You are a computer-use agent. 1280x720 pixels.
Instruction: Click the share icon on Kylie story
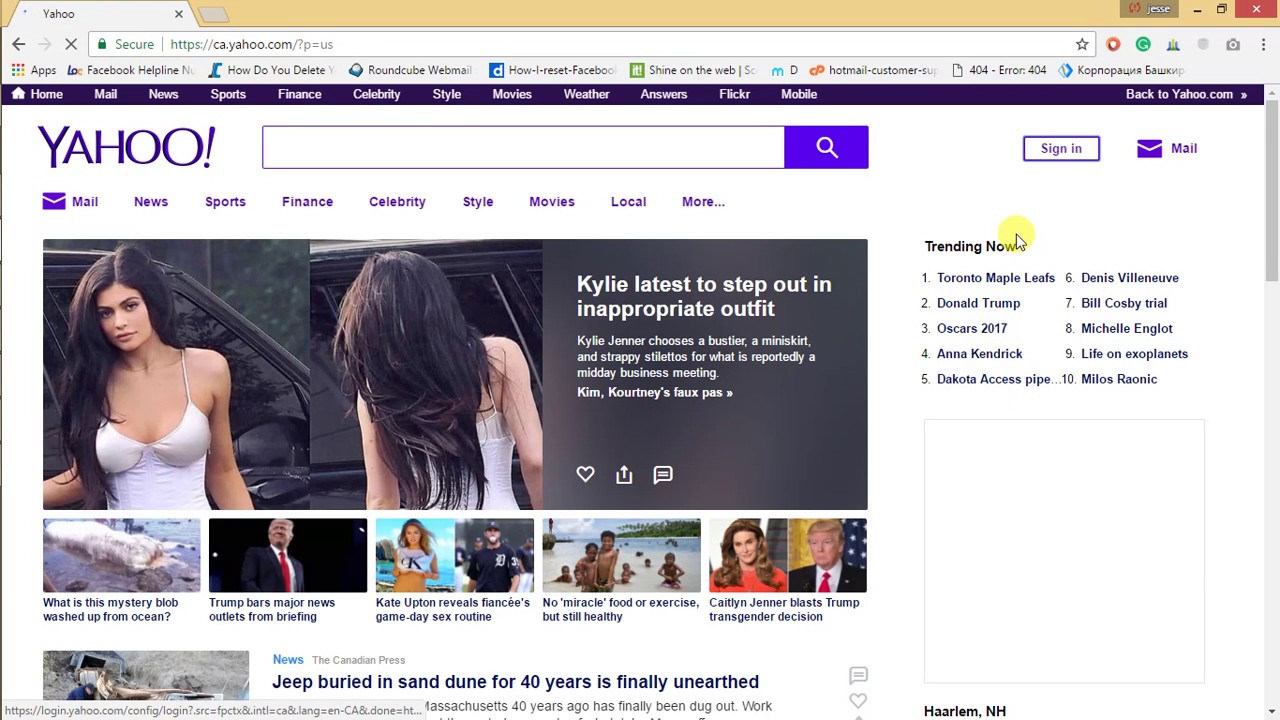coord(624,475)
